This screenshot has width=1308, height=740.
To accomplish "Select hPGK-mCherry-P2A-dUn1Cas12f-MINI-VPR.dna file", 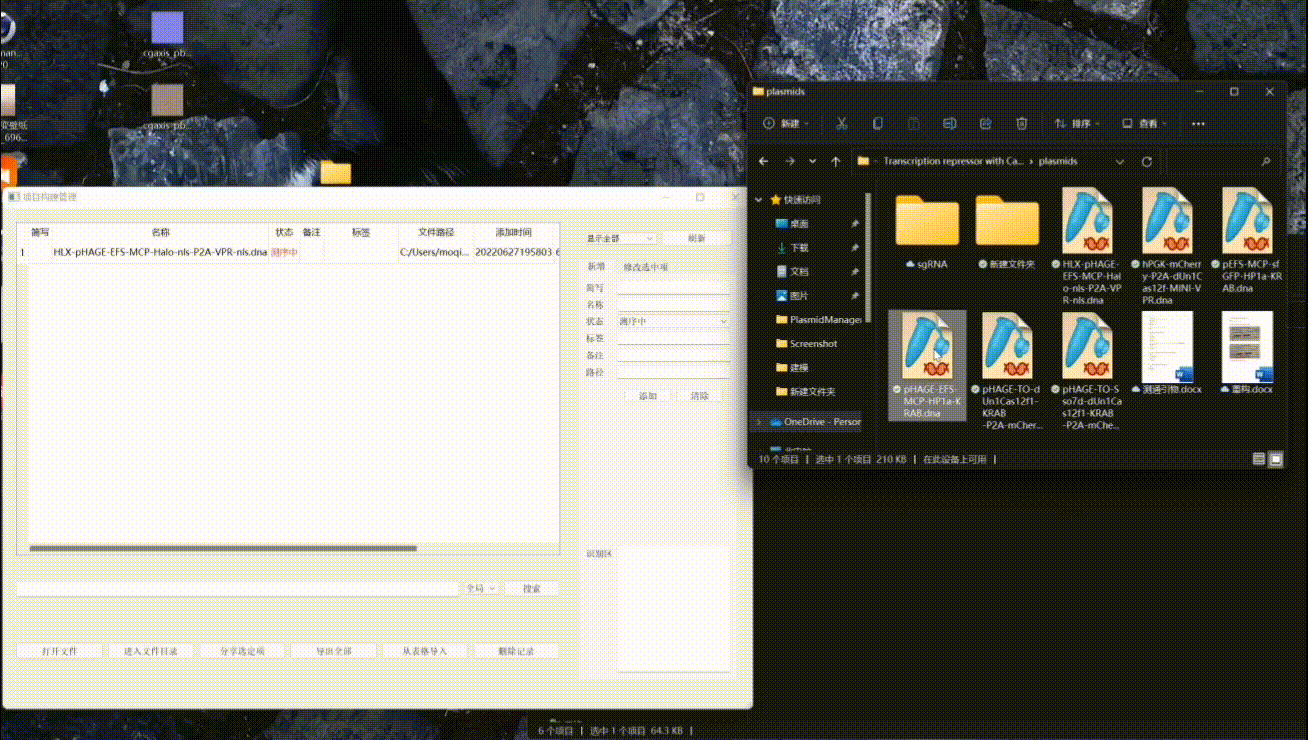I will coord(1168,246).
